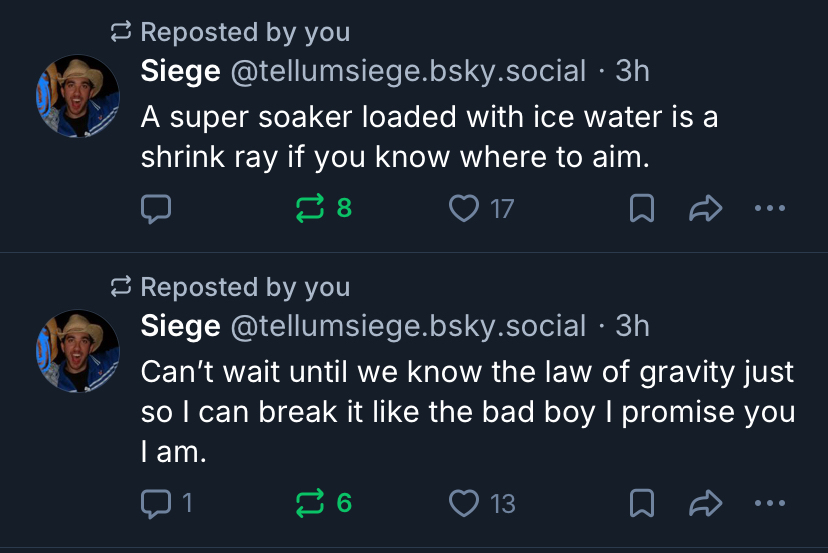Viewport: 828px width, 553px height.
Task: Click 'Reposted by you' above gravity post
Action: (x=245, y=288)
